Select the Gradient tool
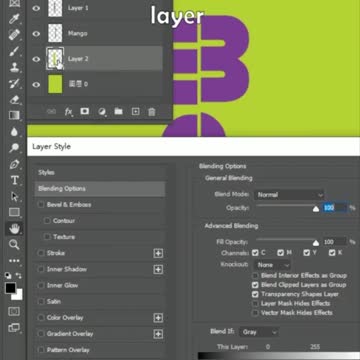 pyautogui.click(x=14, y=116)
